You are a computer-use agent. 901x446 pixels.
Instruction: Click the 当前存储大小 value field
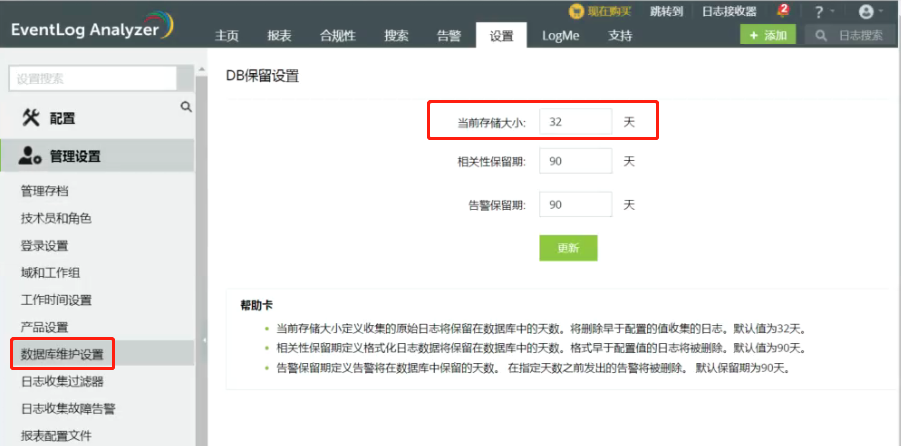click(576, 122)
